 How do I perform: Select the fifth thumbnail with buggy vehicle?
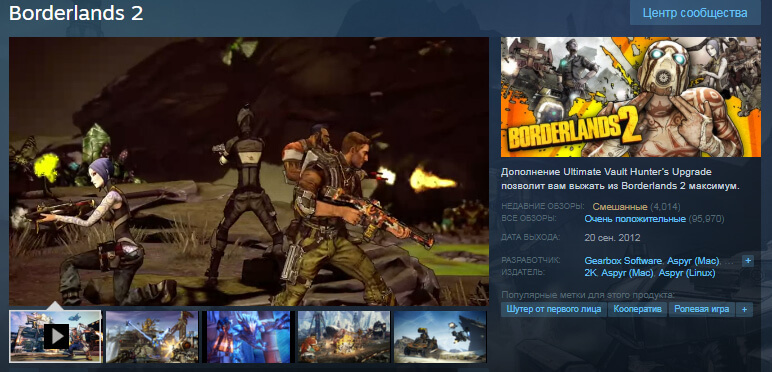pos(440,336)
